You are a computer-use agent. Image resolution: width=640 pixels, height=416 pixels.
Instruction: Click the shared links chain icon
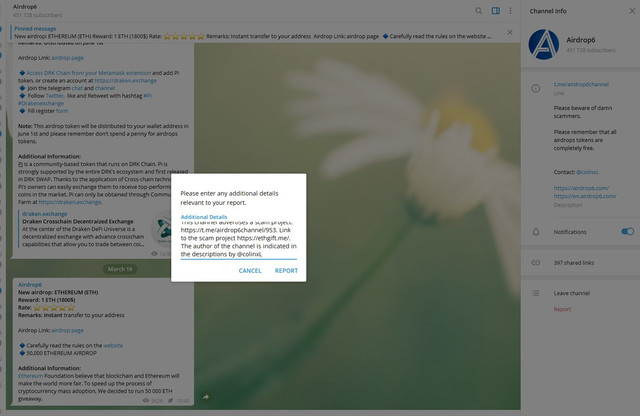pyautogui.click(x=536, y=263)
